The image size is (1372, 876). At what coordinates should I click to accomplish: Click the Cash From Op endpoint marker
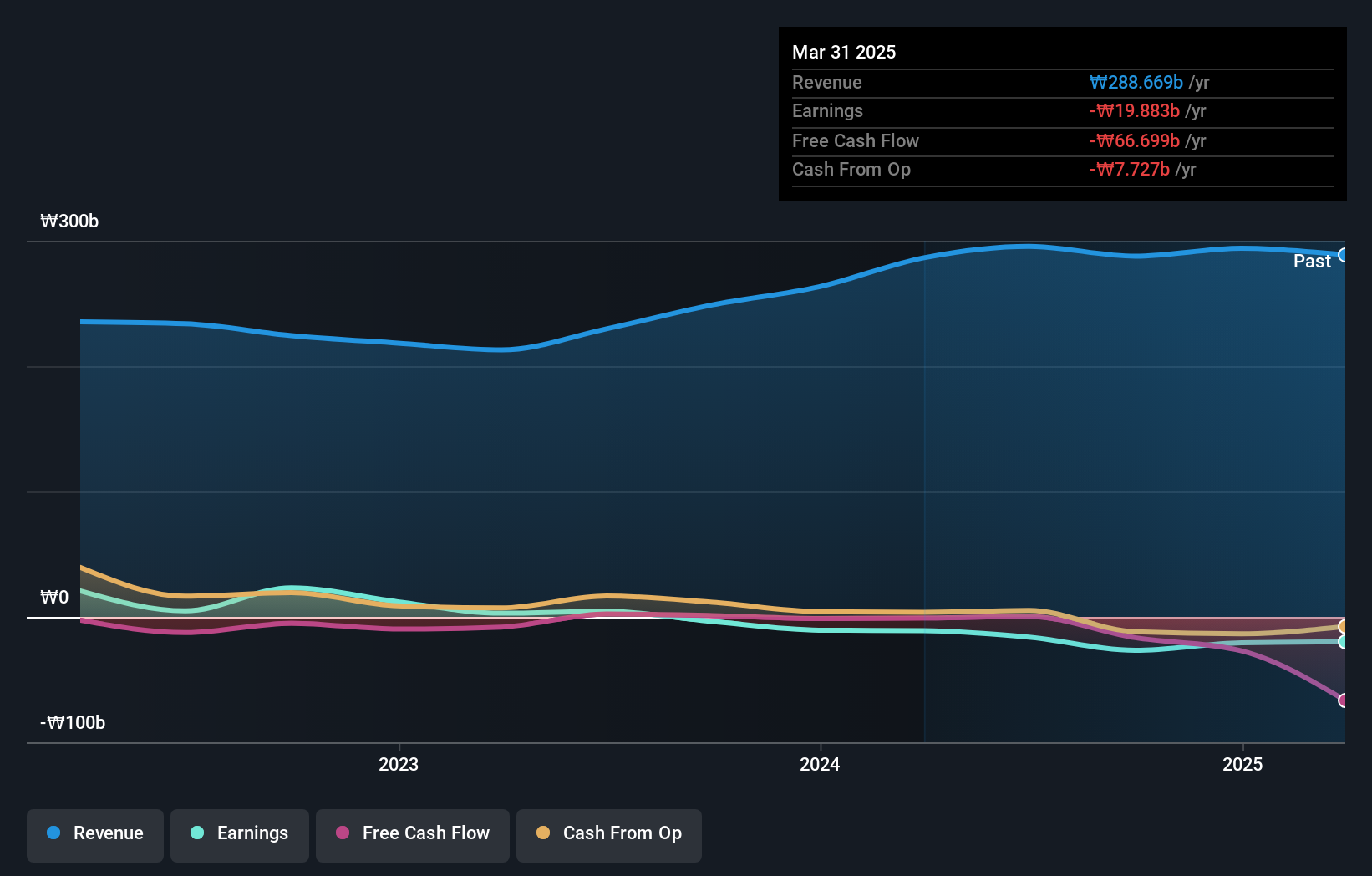click(1343, 626)
